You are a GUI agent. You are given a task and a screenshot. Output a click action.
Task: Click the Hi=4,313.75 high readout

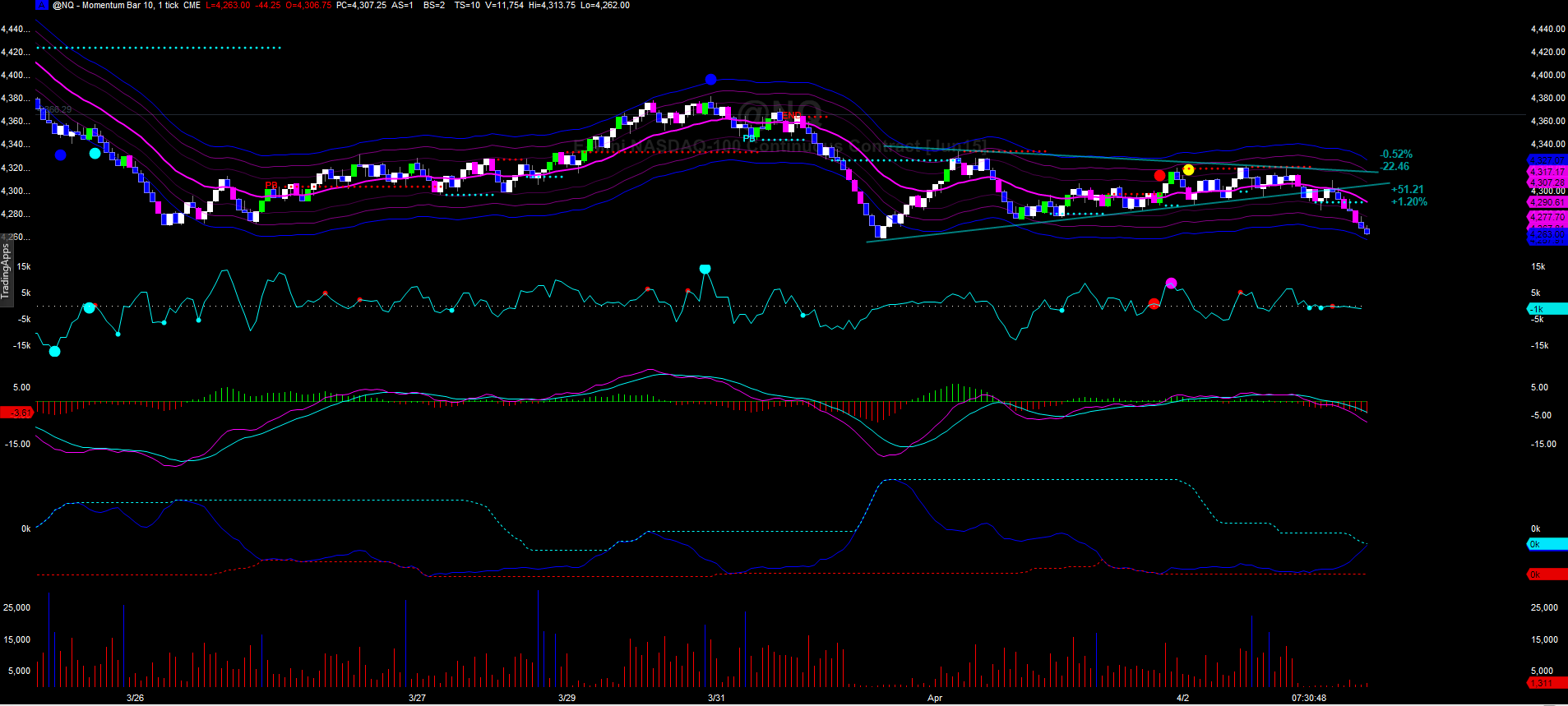[x=552, y=5]
